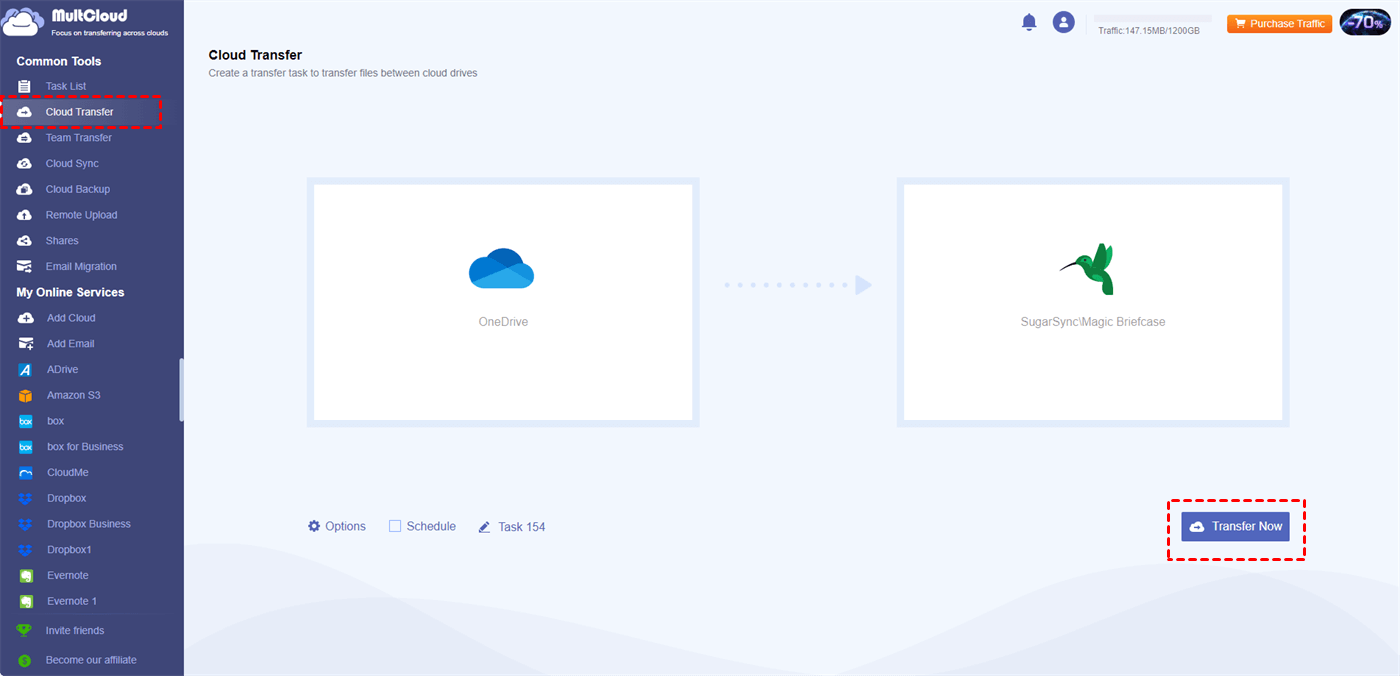Go to Cloud Sync
1400x676 pixels.
point(72,164)
